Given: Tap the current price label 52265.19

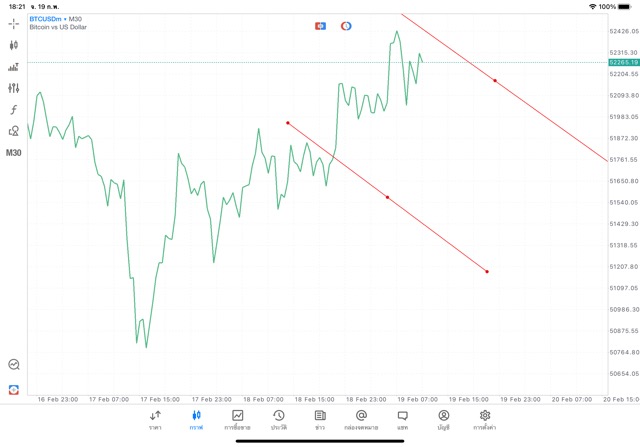Looking at the screenshot, I should 623,62.
